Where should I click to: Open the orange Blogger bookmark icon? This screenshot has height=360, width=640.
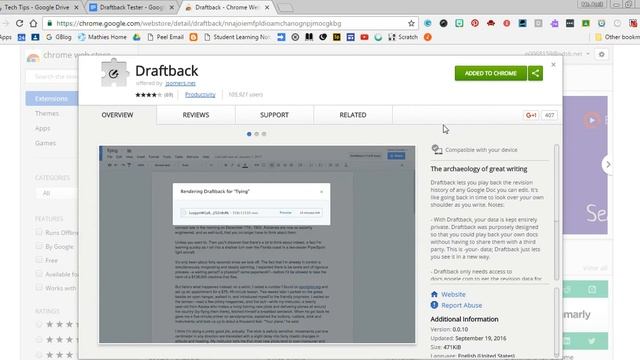click(x=193, y=37)
